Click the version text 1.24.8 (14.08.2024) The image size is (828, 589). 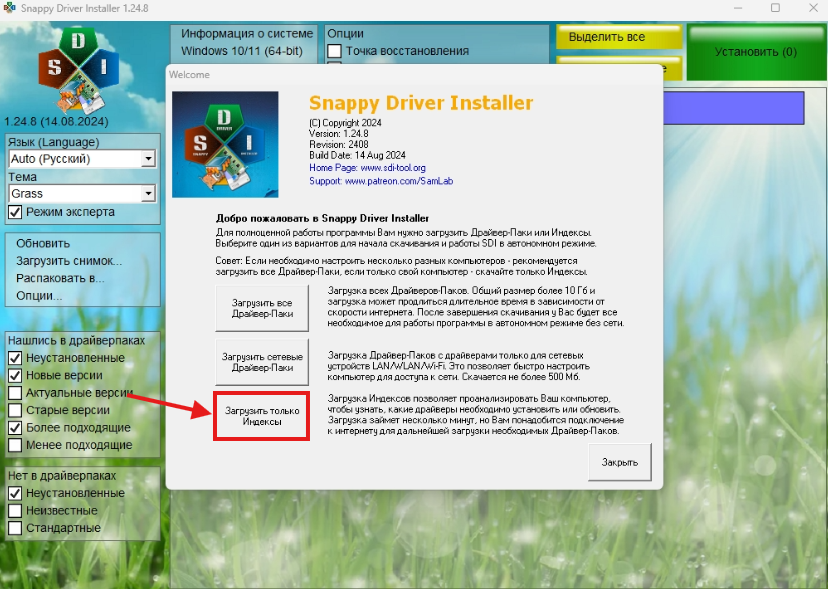pos(56,121)
